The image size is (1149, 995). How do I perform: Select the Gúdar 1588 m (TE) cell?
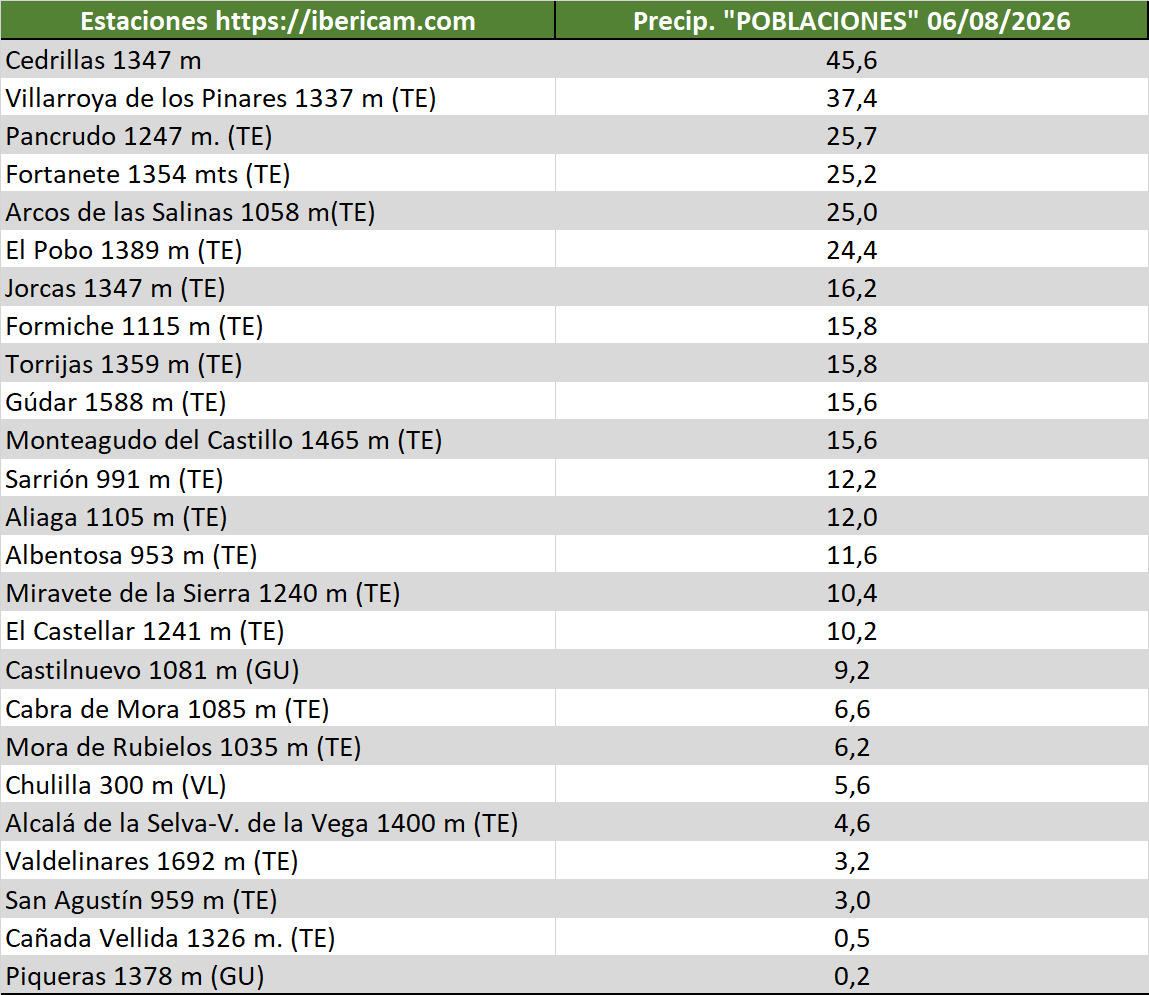pyautogui.click(x=278, y=402)
